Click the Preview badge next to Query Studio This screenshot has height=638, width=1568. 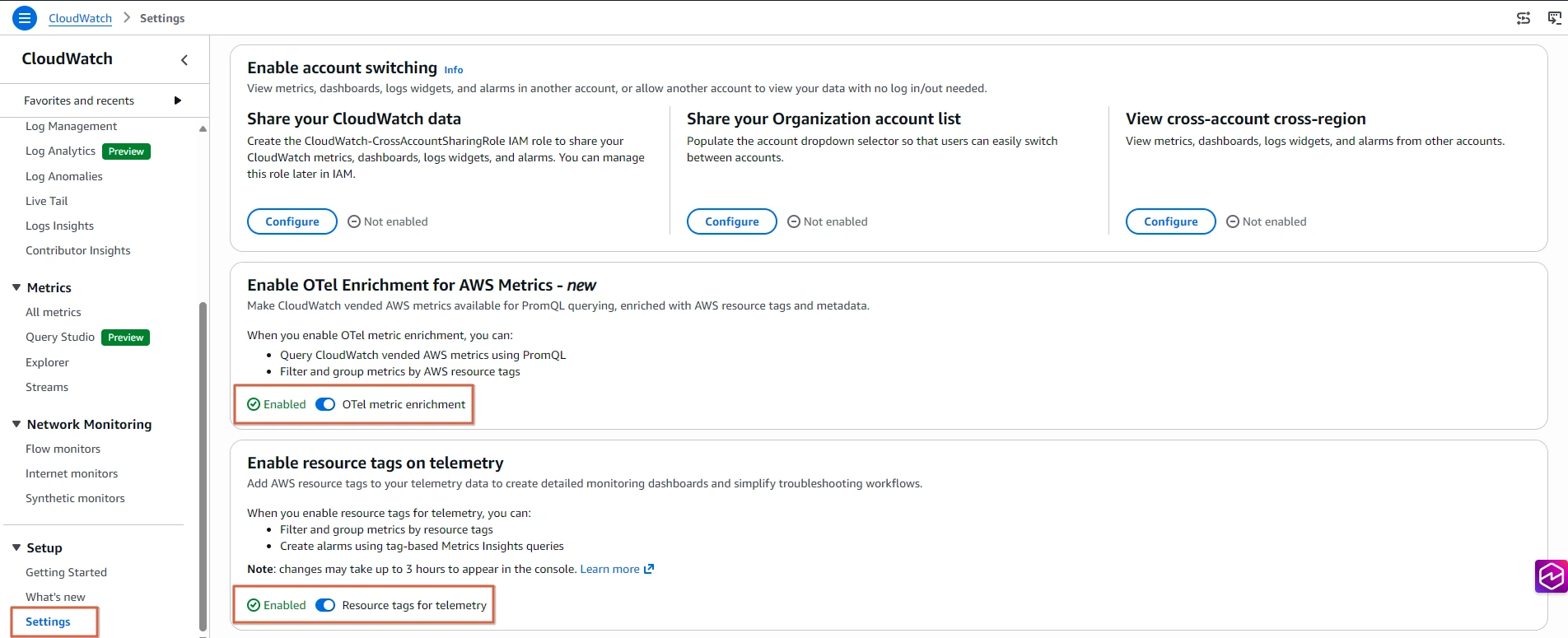pos(125,338)
